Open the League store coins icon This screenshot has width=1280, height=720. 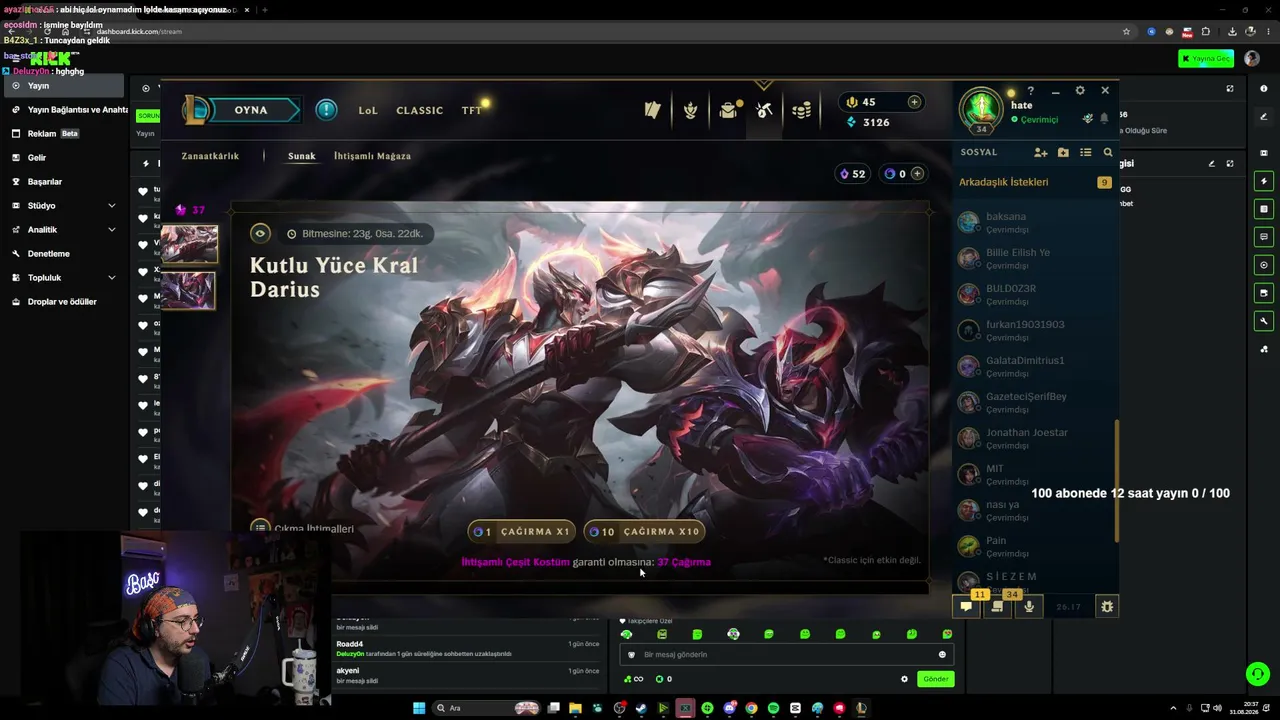pyautogui.click(x=802, y=110)
